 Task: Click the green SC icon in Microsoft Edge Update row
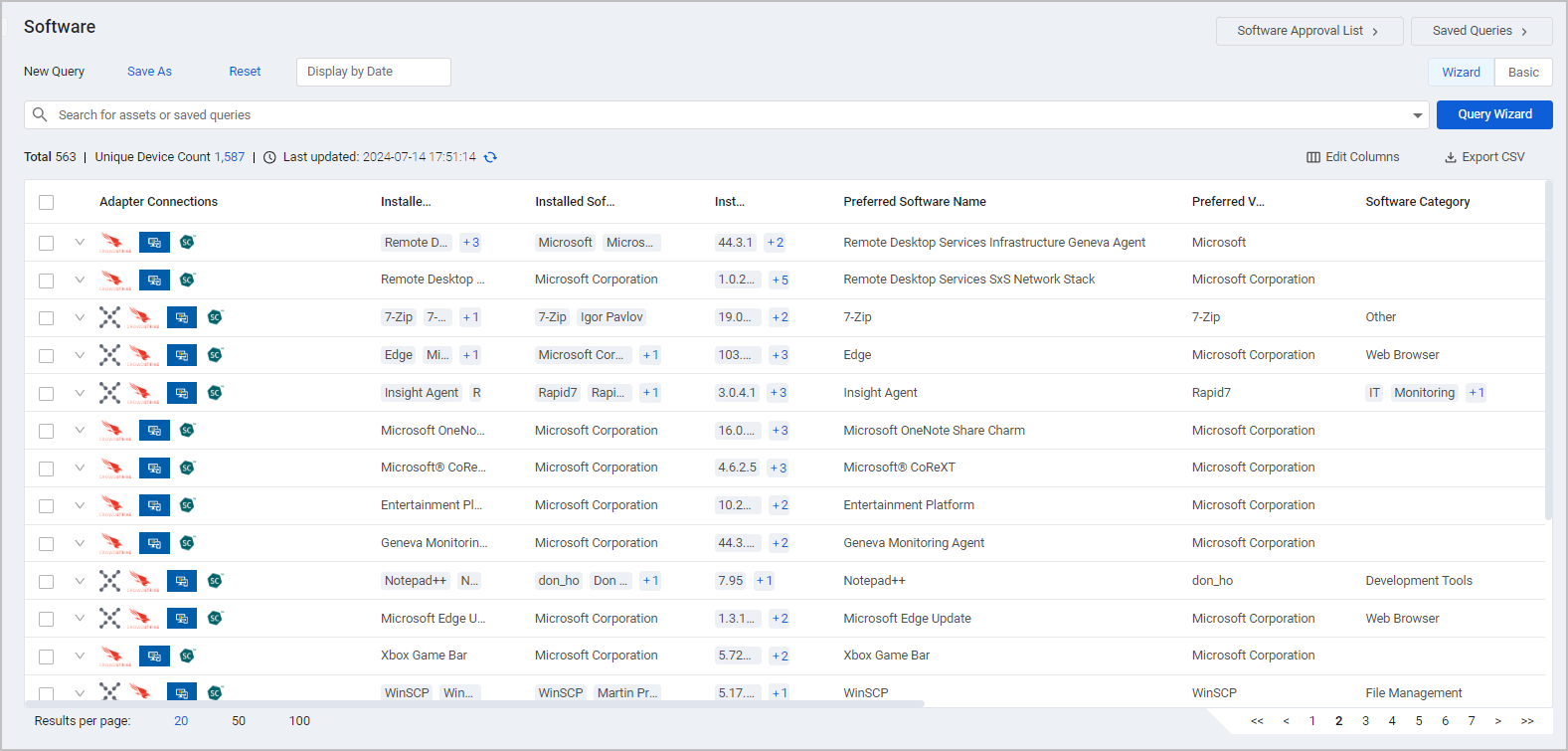click(x=216, y=619)
